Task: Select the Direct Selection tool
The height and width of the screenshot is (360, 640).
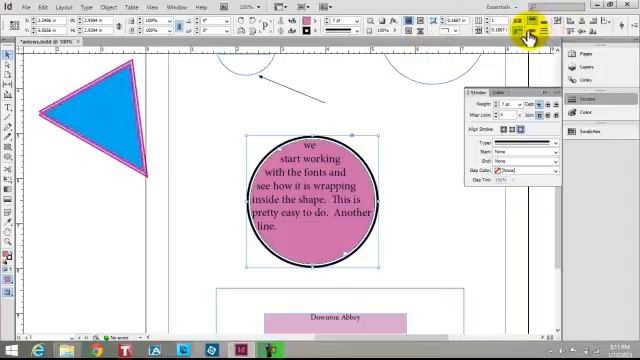Action: [x=7, y=65]
